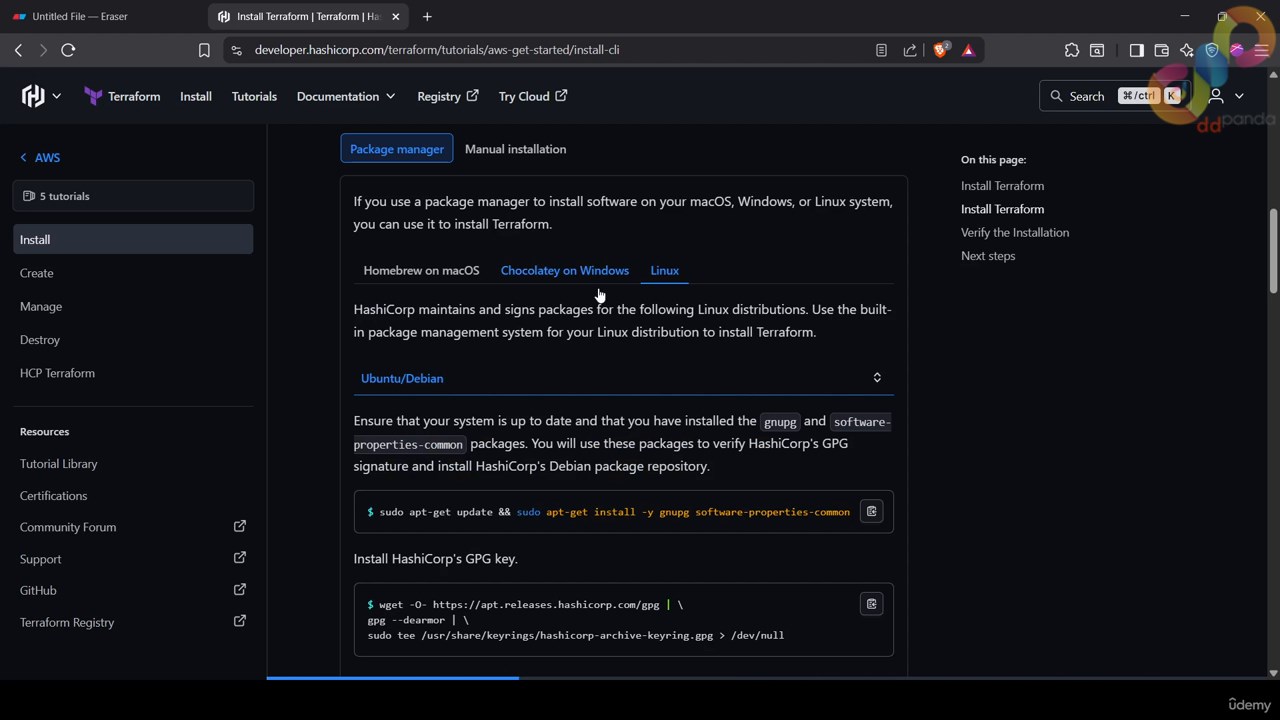
Task: Click the 5 tutorials badge
Action: pos(133,196)
